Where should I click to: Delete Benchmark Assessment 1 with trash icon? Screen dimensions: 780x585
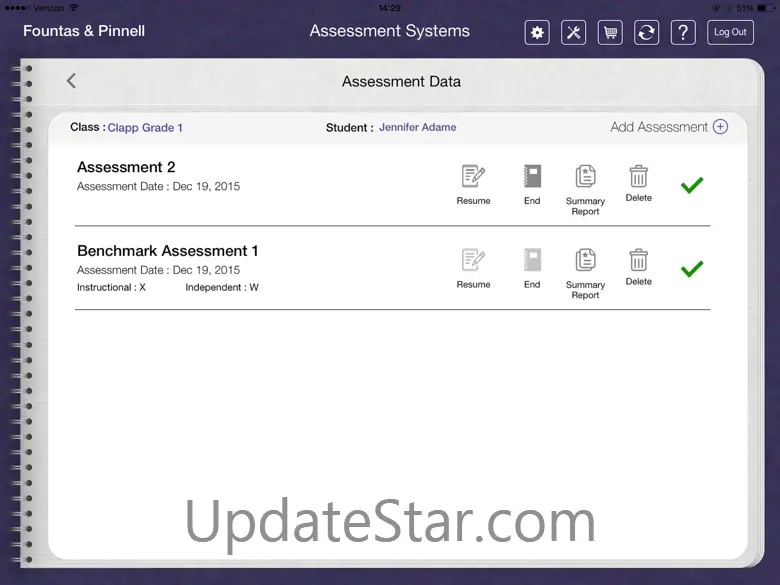click(638, 267)
